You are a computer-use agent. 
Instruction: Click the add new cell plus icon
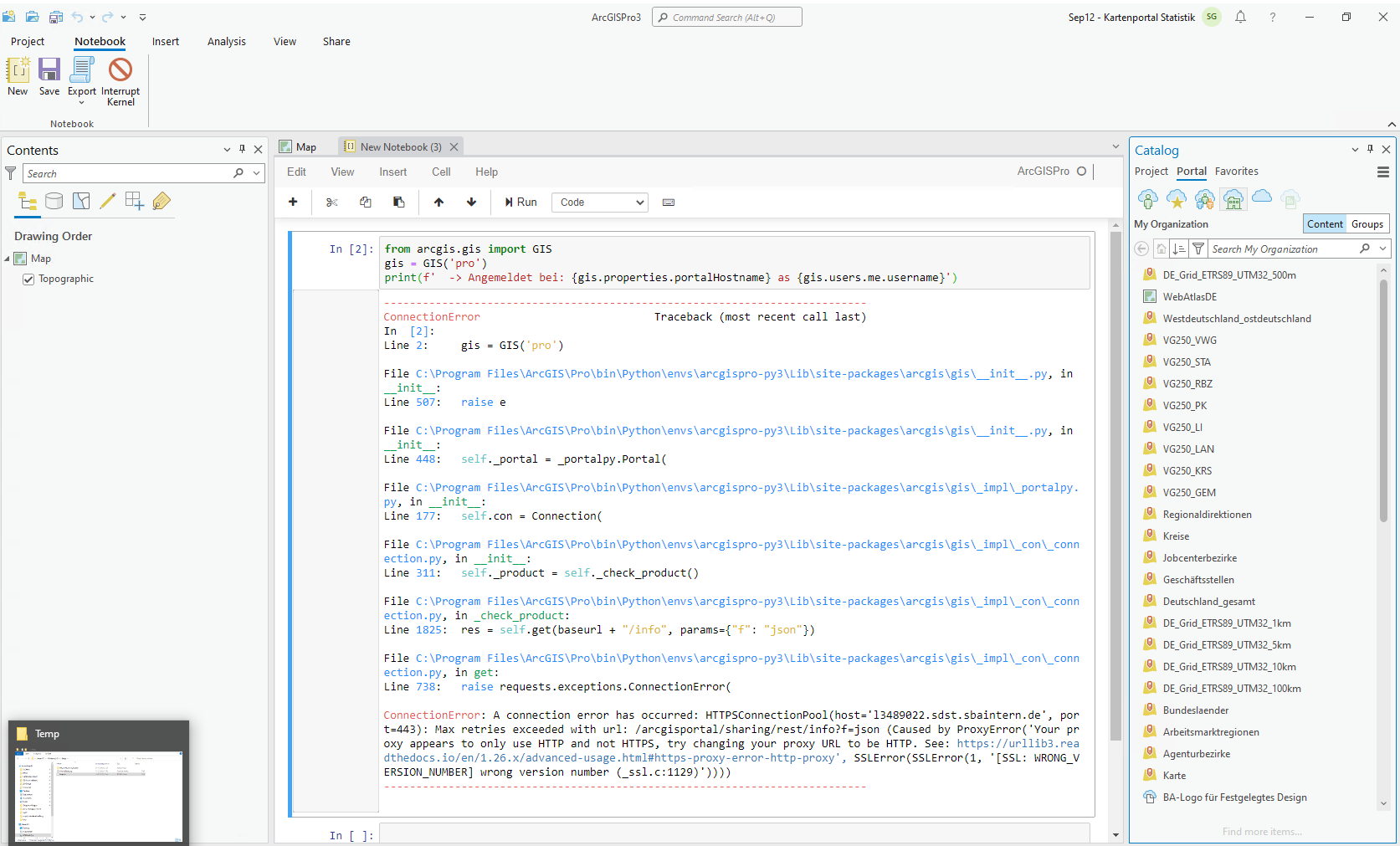coord(292,202)
